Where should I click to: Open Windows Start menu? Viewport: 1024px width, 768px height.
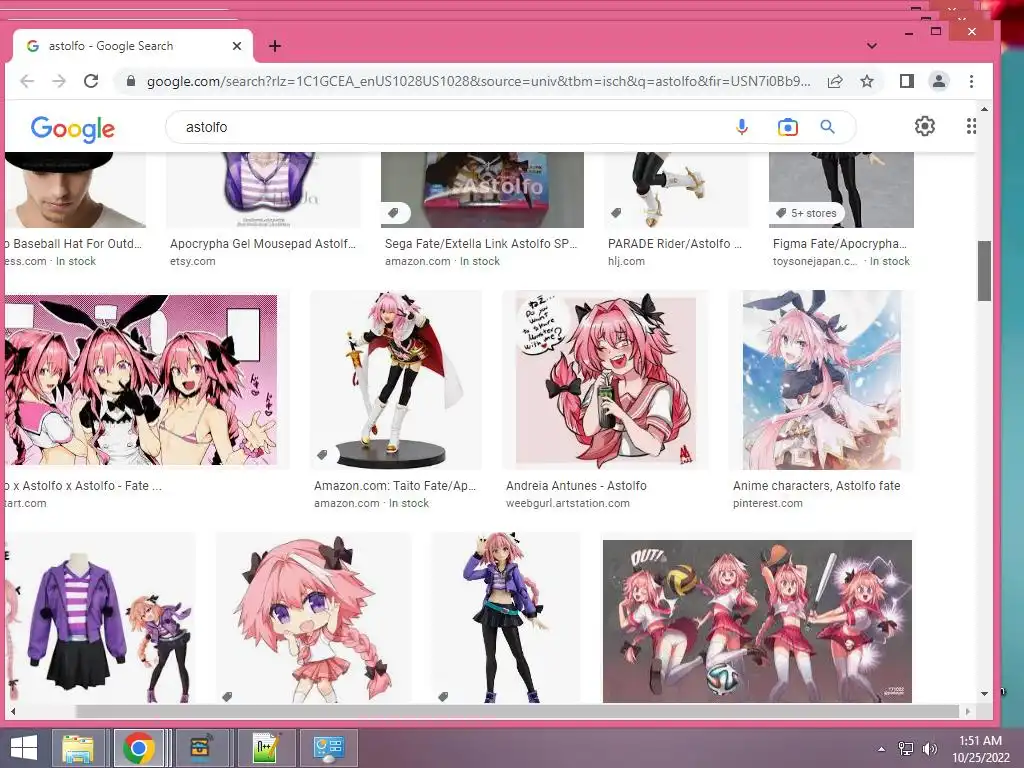pos(24,748)
